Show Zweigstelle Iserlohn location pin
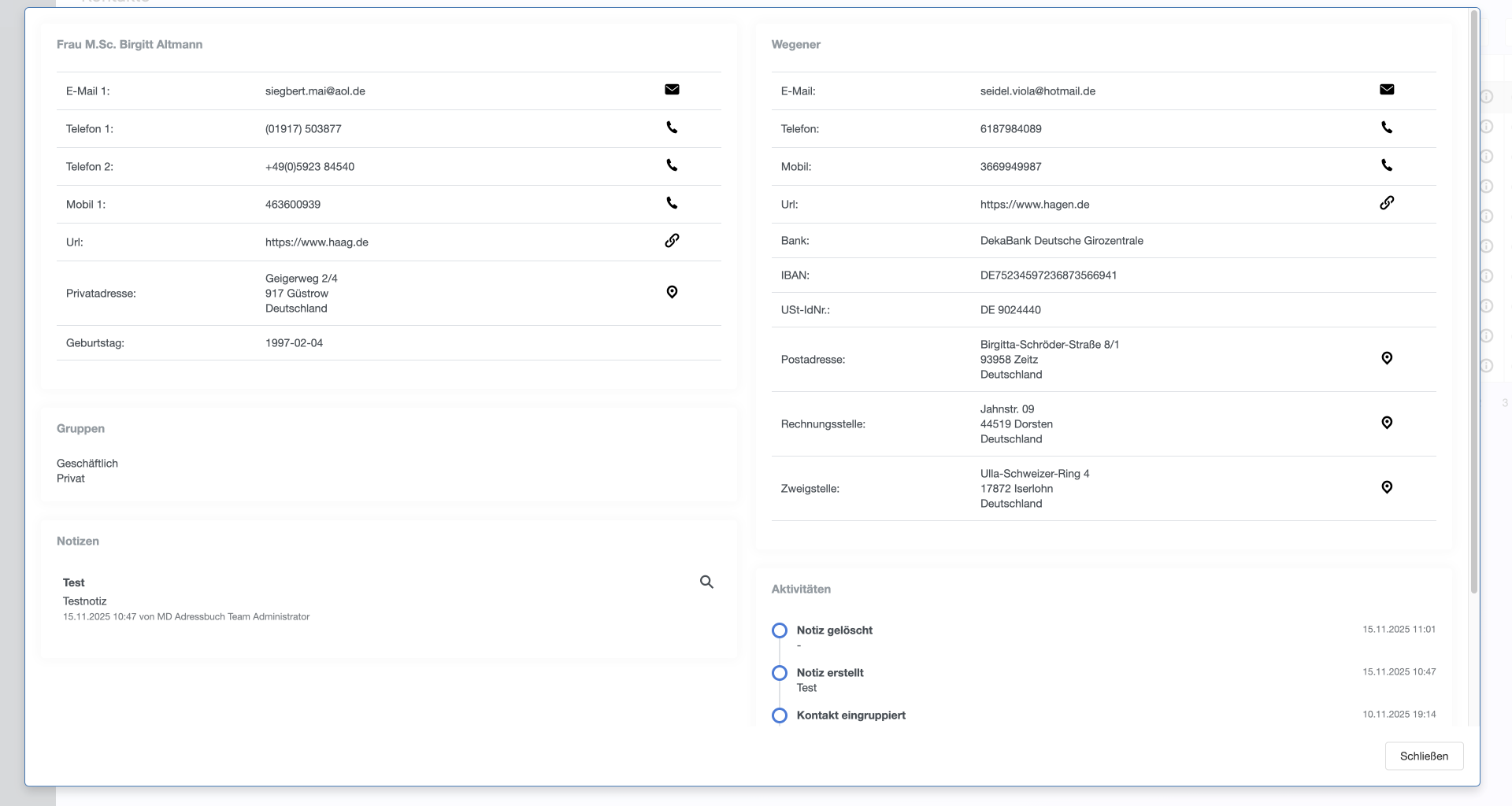The image size is (1512, 806). point(1387,487)
